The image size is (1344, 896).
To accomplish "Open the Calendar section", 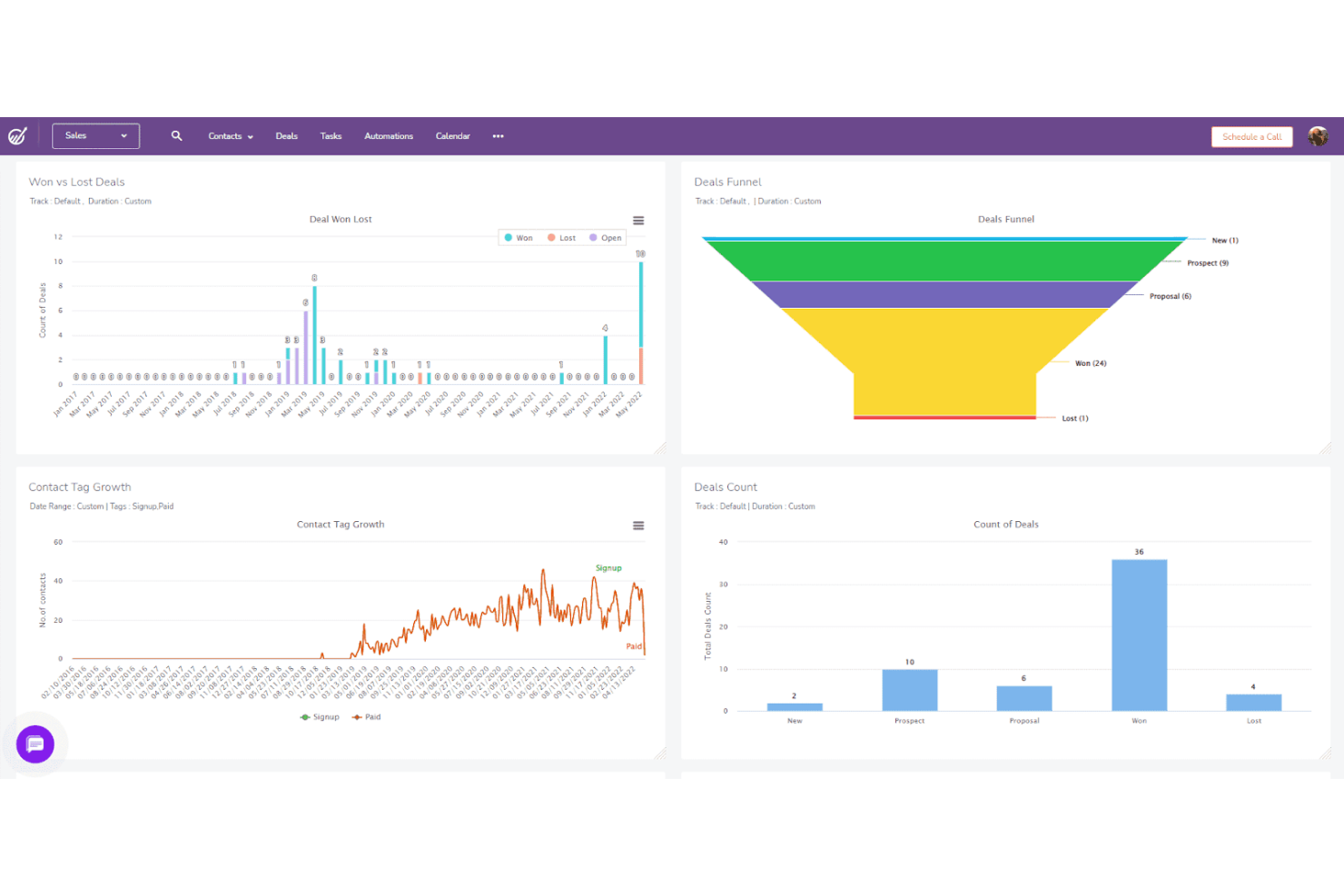I will point(452,136).
